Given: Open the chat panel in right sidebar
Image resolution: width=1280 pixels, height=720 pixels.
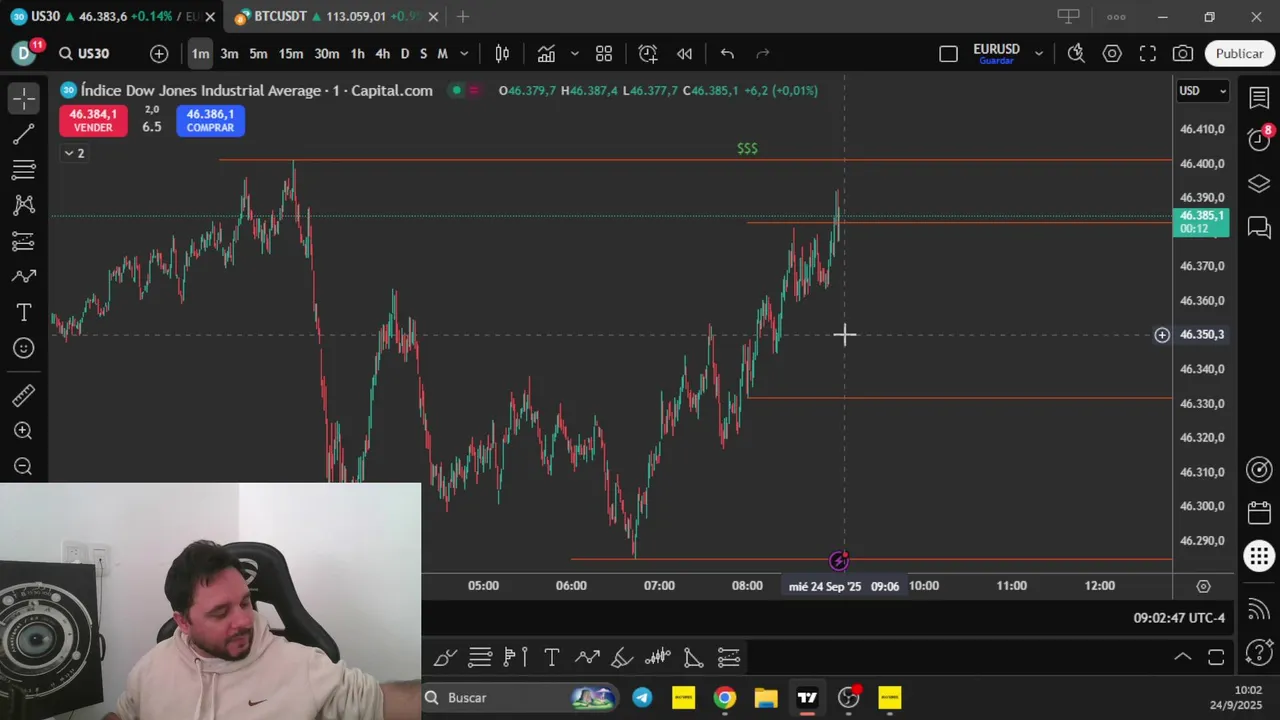Looking at the screenshot, I should pos(1259,228).
